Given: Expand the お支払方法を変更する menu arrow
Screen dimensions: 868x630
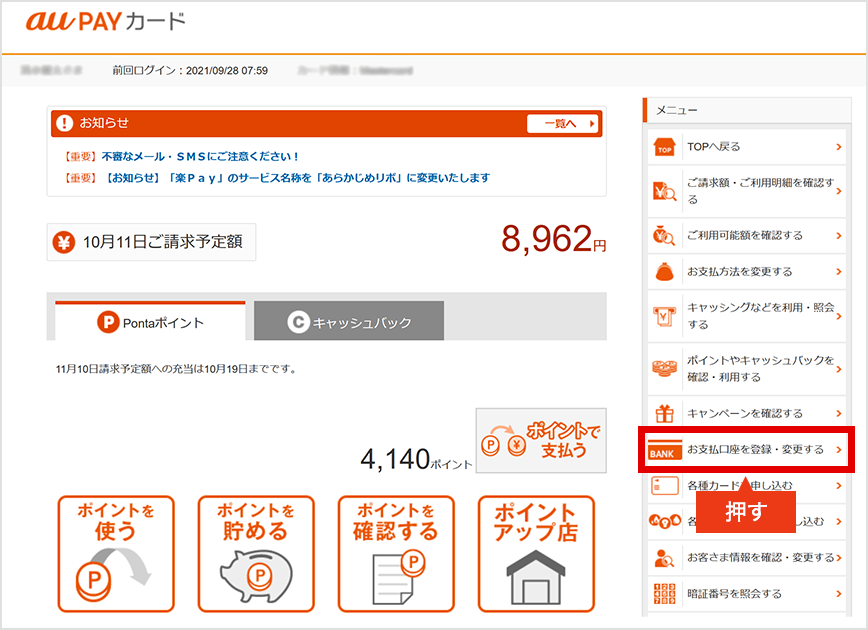Looking at the screenshot, I should tap(838, 271).
